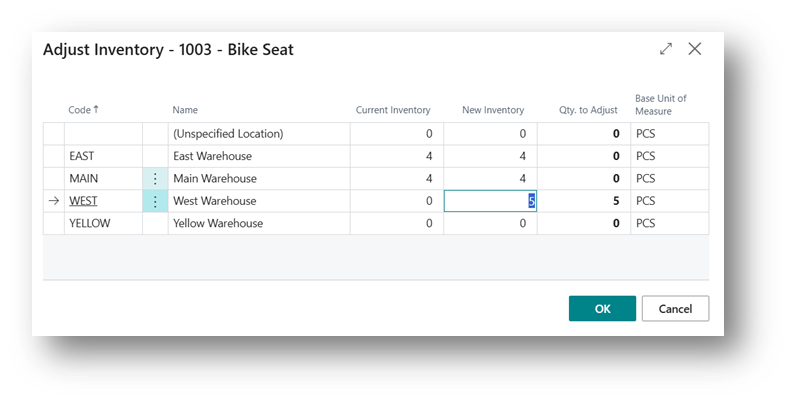Click the Qty. to Adjust column header
The width and height of the screenshot is (789, 401).
(588, 109)
